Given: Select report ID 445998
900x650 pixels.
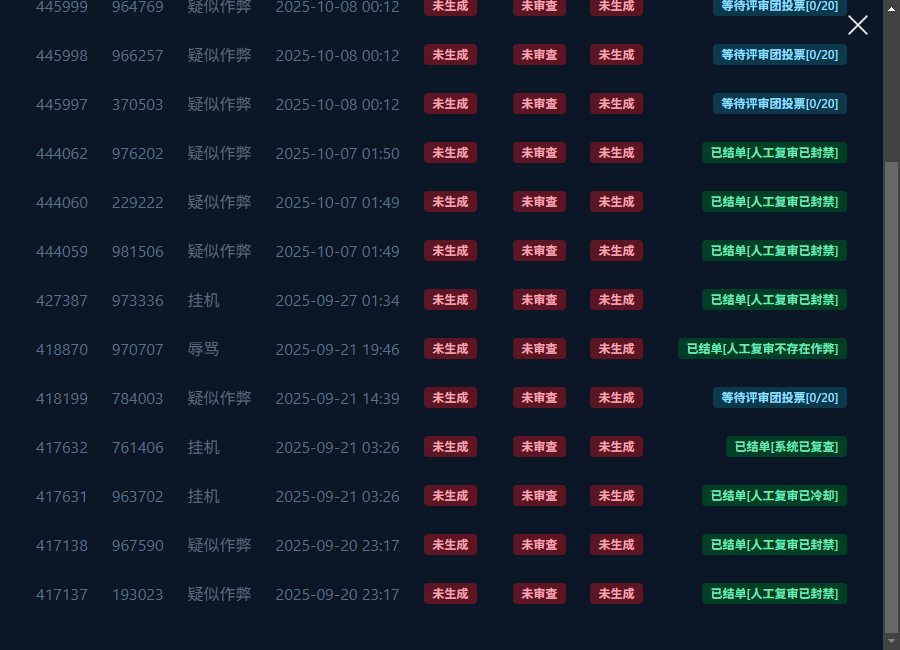Looking at the screenshot, I should click(x=62, y=56).
